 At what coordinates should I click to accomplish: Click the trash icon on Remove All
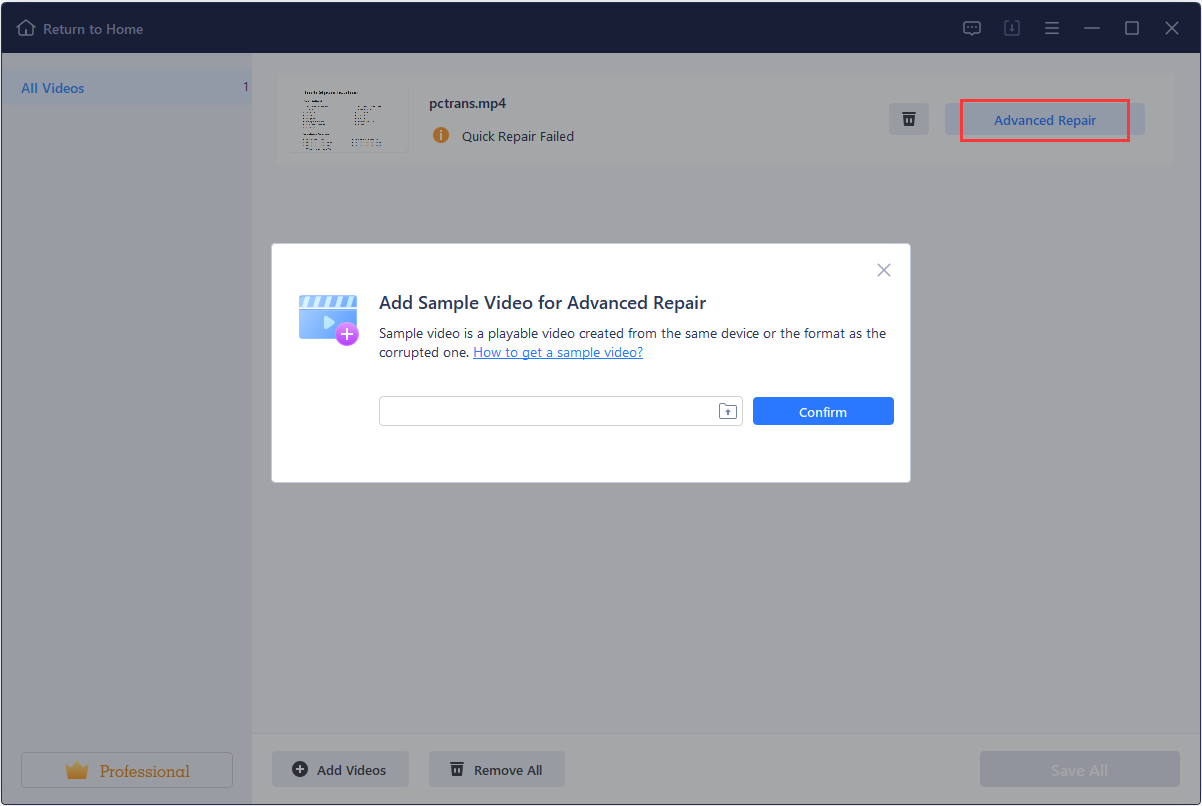[x=456, y=769]
